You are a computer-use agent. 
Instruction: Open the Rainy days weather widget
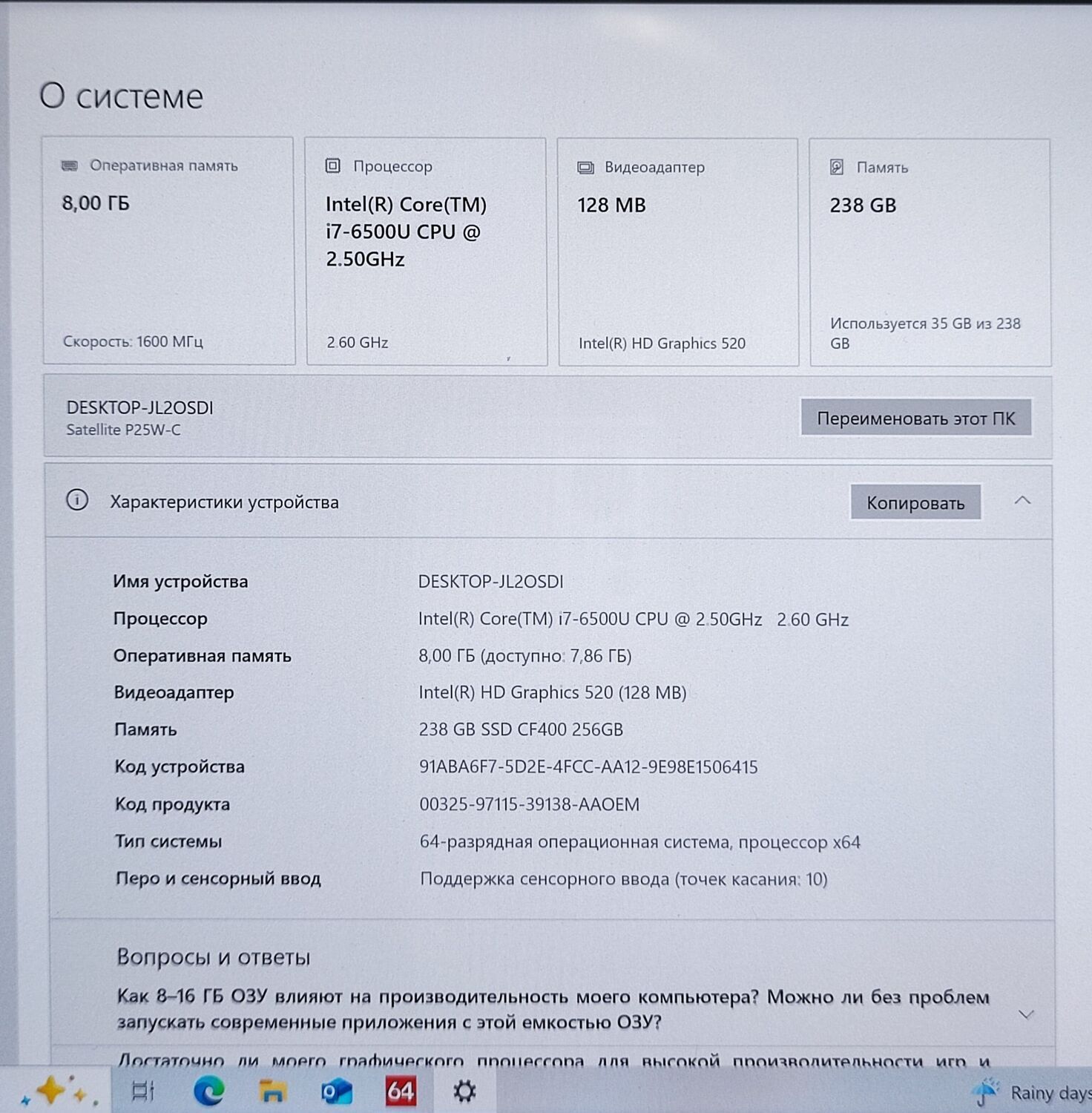[1033, 1092]
